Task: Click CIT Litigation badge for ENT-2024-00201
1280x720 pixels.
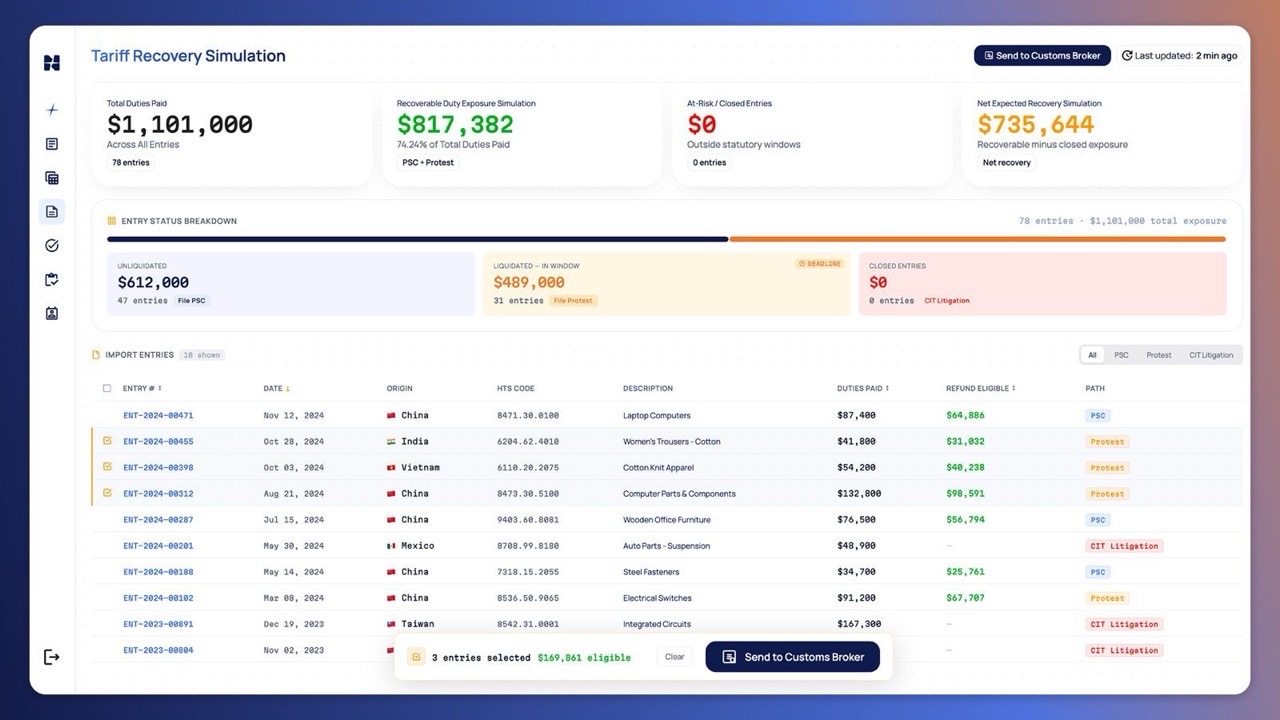Action: pyautogui.click(x=1124, y=546)
